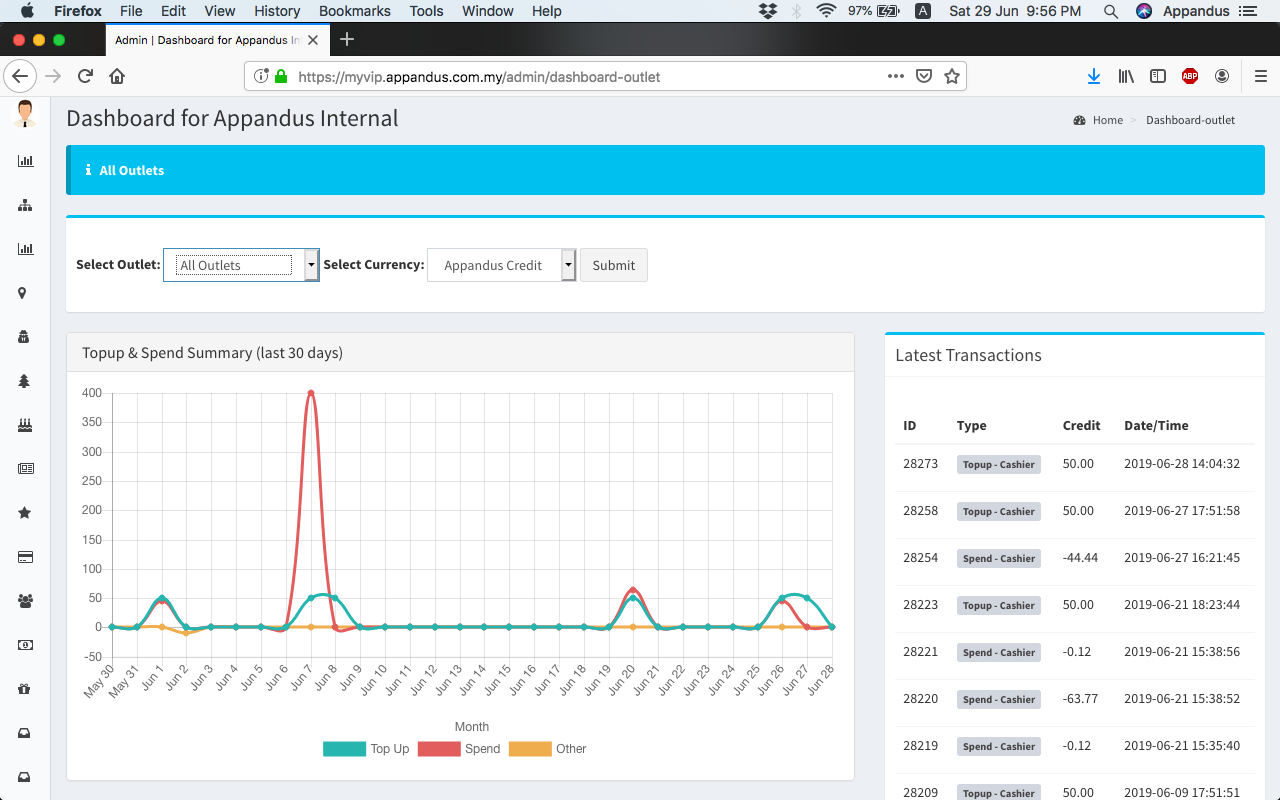Open a new tab with the plus button

point(347,40)
